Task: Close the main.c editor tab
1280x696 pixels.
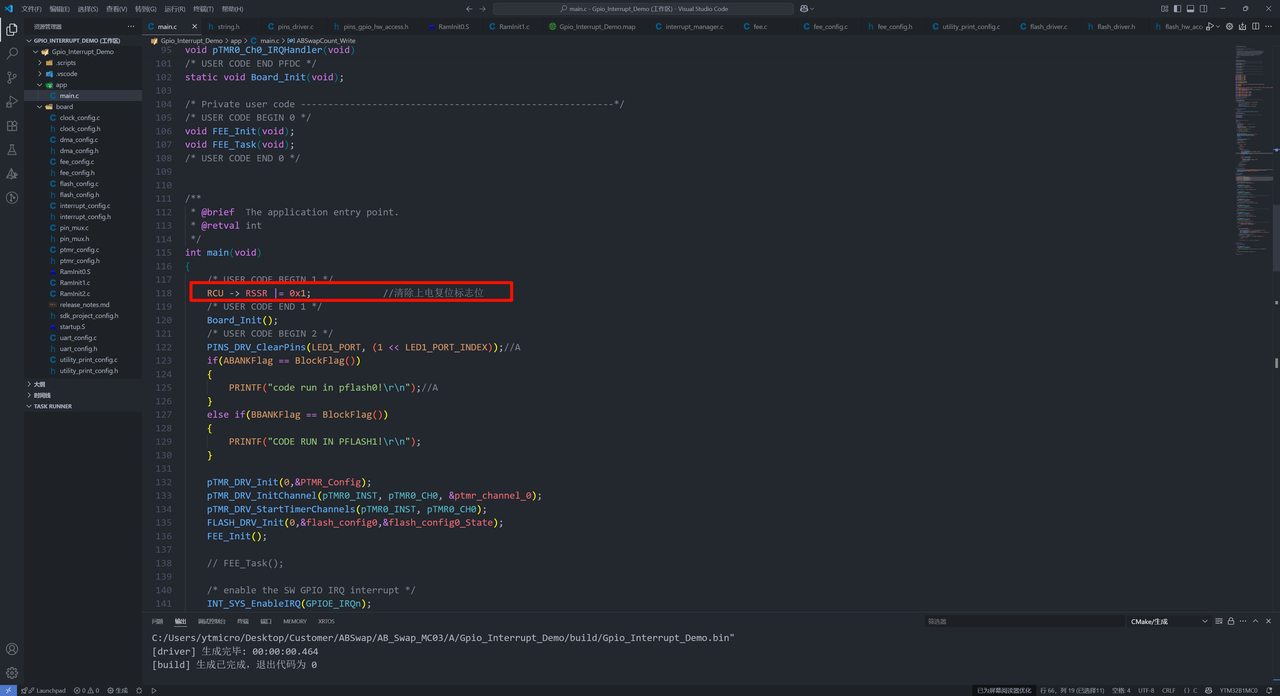Action: pos(194,27)
